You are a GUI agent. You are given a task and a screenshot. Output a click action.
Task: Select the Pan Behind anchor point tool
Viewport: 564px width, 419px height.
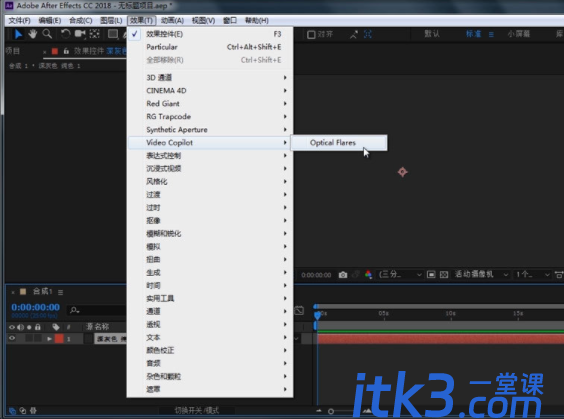click(95, 34)
